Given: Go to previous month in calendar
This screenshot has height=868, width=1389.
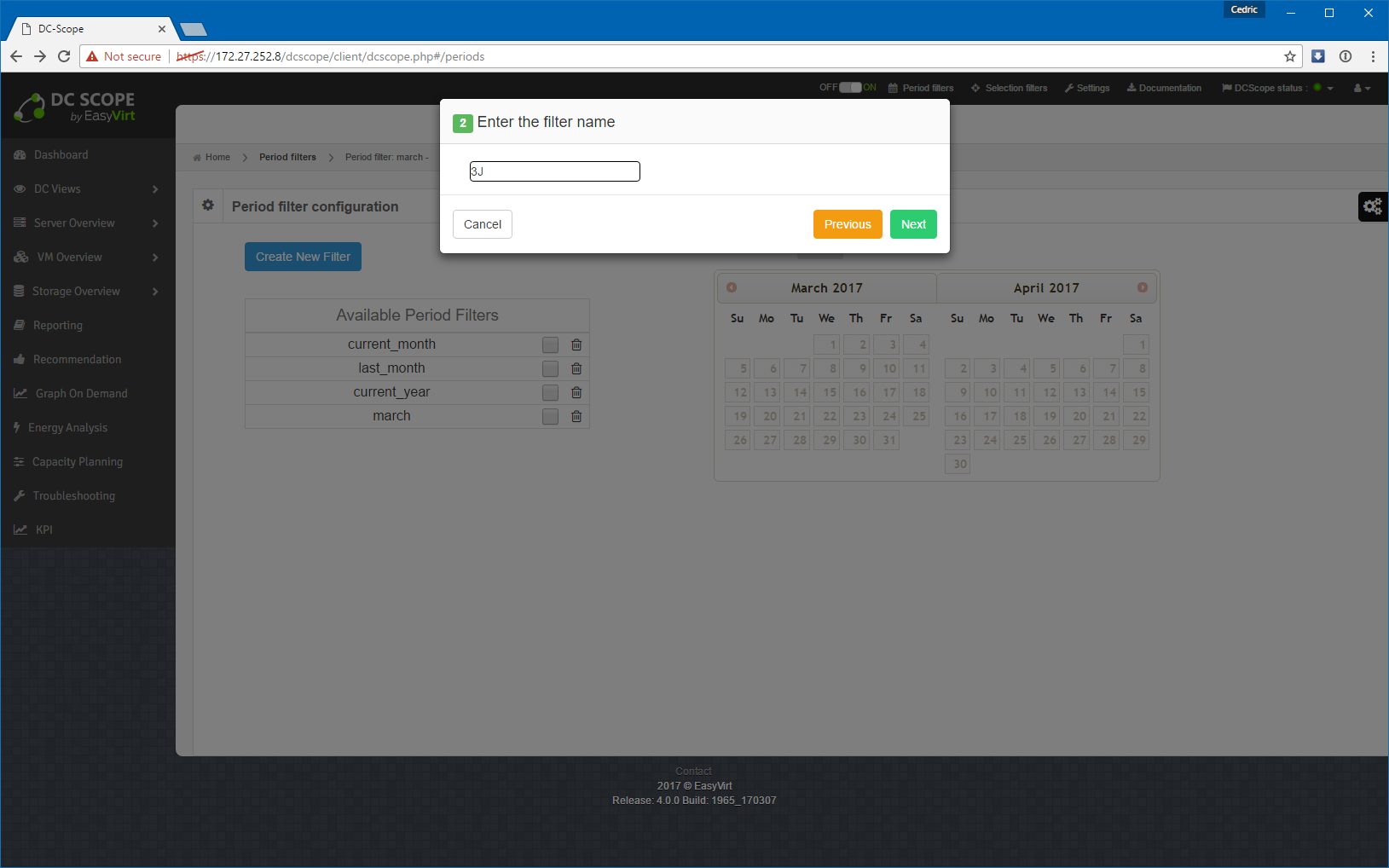Looking at the screenshot, I should tap(732, 287).
